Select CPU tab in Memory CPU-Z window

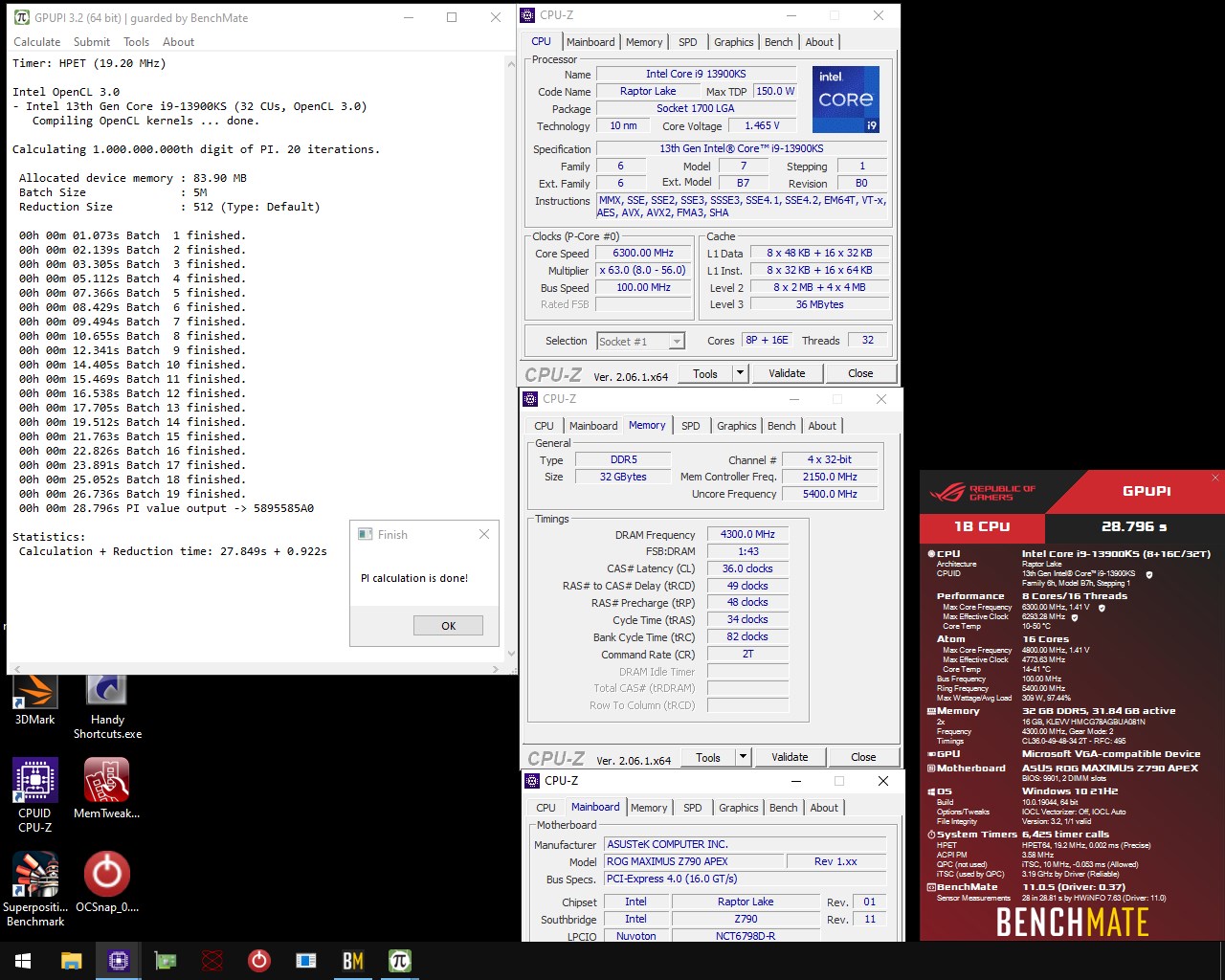click(544, 426)
